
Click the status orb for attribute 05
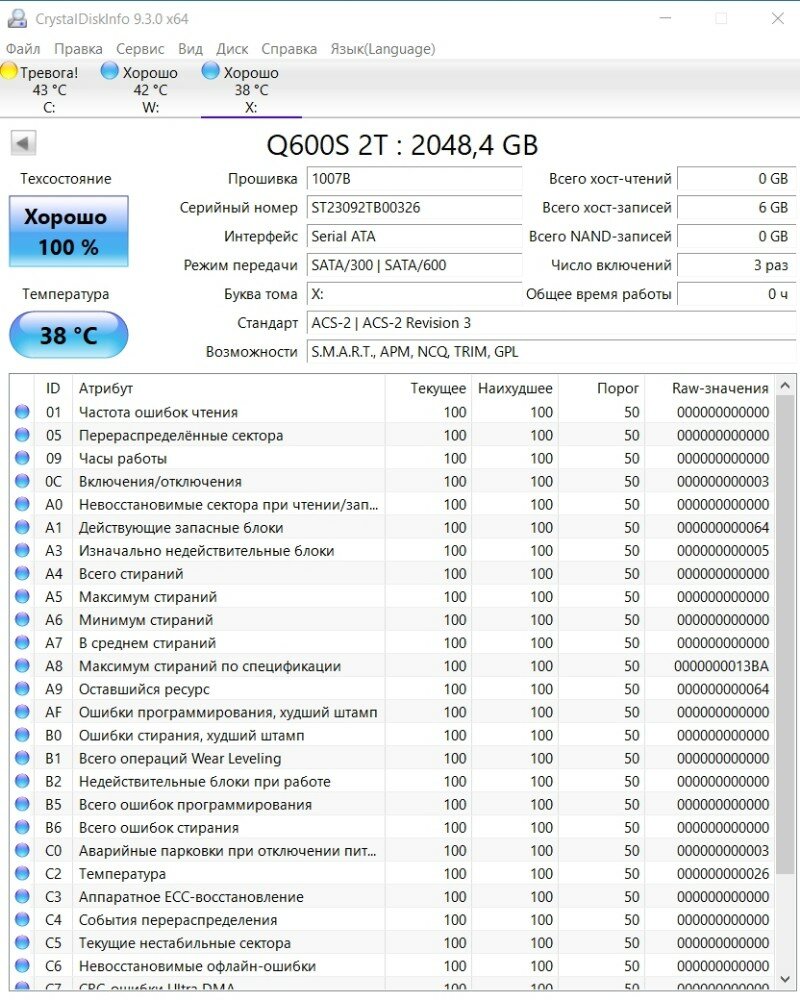point(22,435)
